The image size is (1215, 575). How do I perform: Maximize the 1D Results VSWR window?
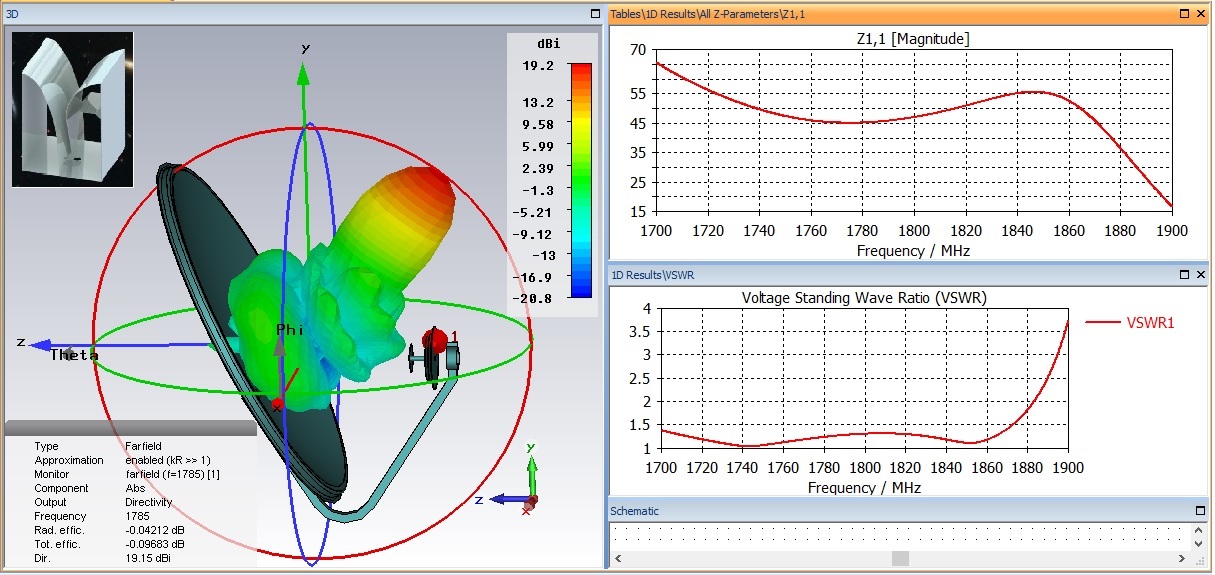tap(1183, 274)
